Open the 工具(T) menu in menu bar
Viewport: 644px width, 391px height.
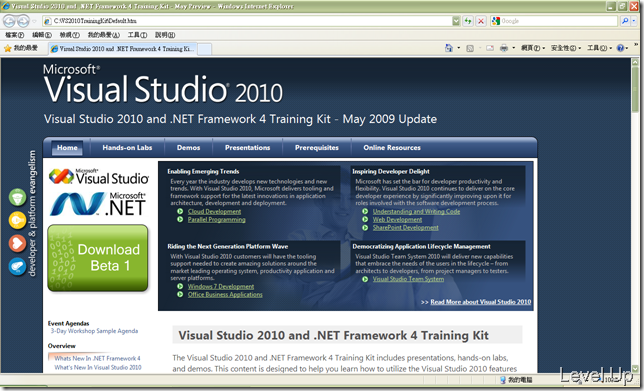click(x=137, y=35)
